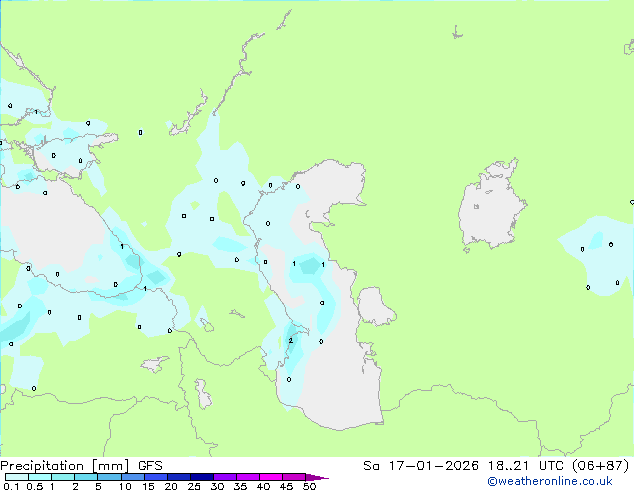Click the magenta arrow at legend end
The height and width of the screenshot is (490, 634).
pos(320,477)
